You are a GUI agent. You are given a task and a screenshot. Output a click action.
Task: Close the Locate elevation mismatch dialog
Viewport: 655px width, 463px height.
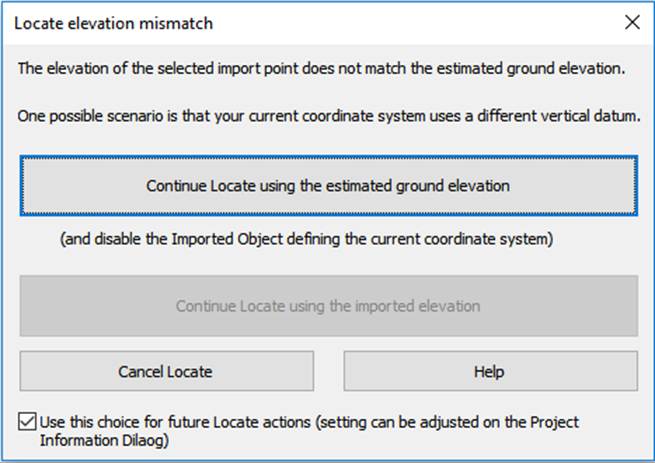(631, 22)
